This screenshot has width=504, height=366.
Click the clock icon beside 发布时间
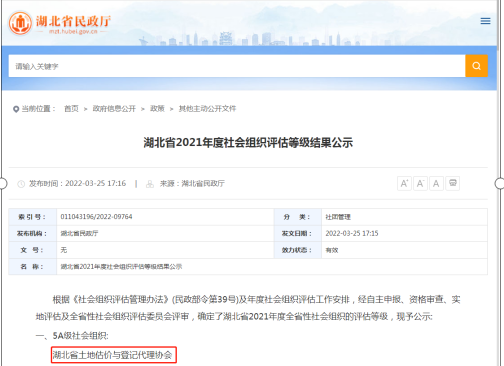coord(21,184)
